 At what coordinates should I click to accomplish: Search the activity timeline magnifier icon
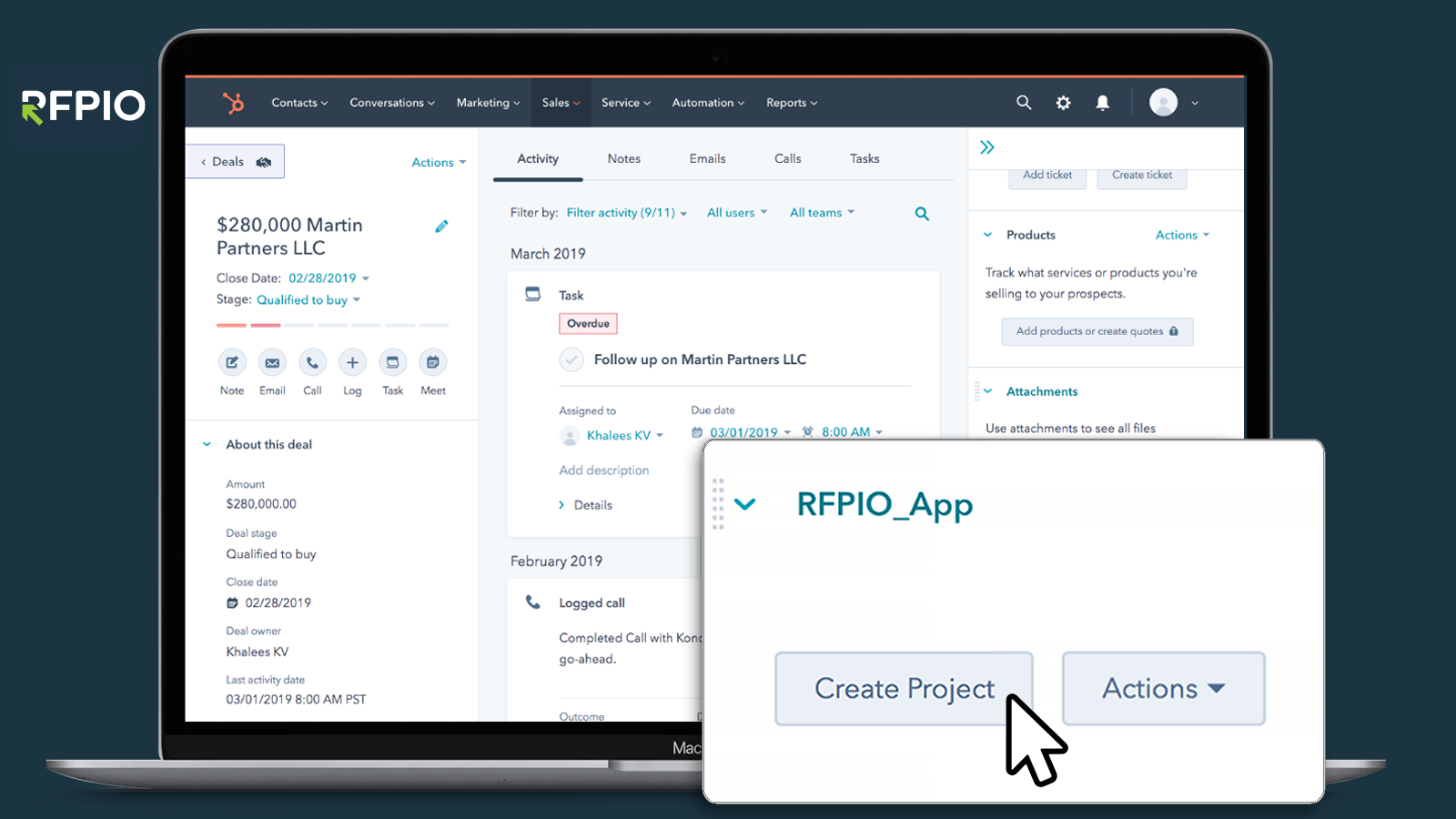tap(922, 214)
